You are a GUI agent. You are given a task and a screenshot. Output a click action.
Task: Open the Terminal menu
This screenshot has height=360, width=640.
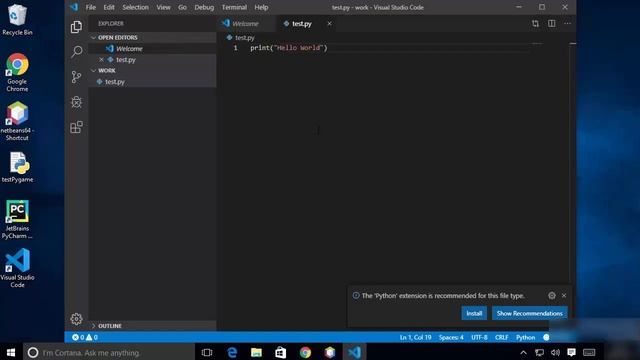click(234, 7)
